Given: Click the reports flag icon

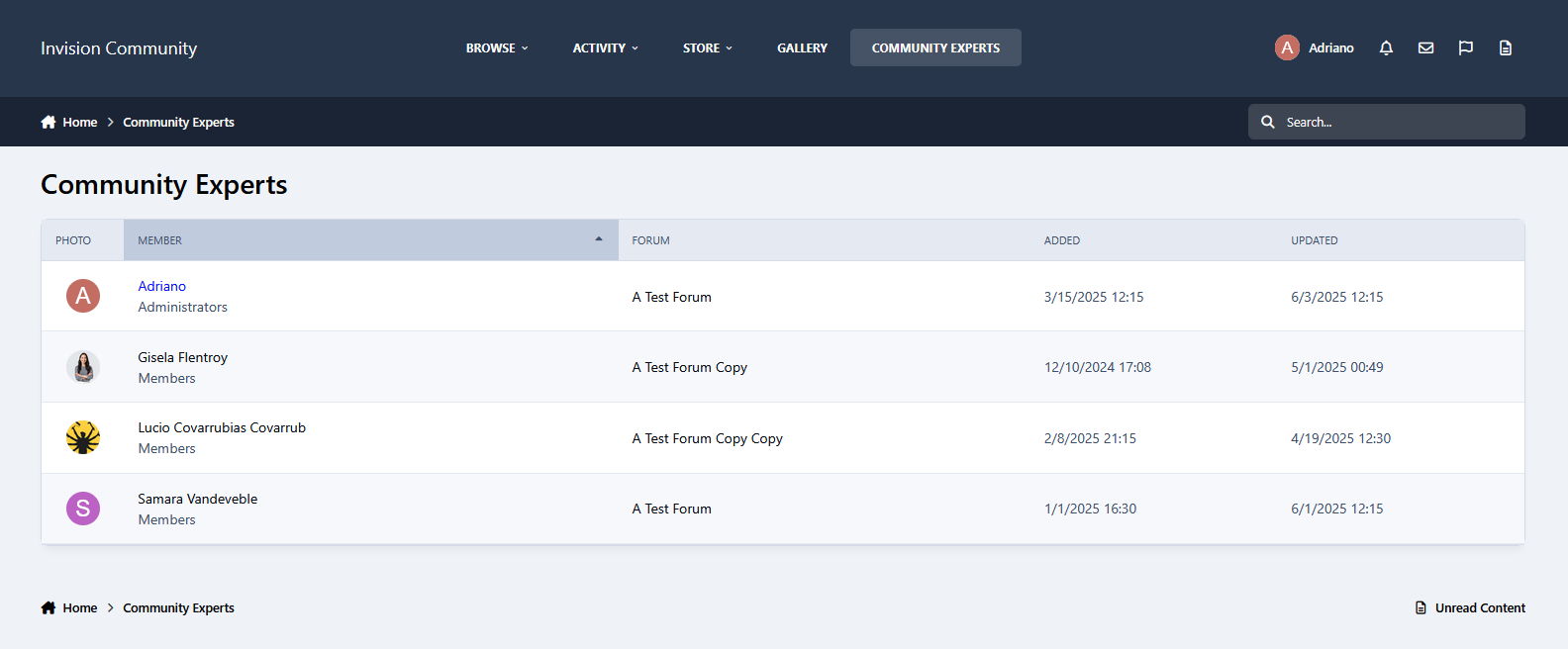Looking at the screenshot, I should 1465,47.
